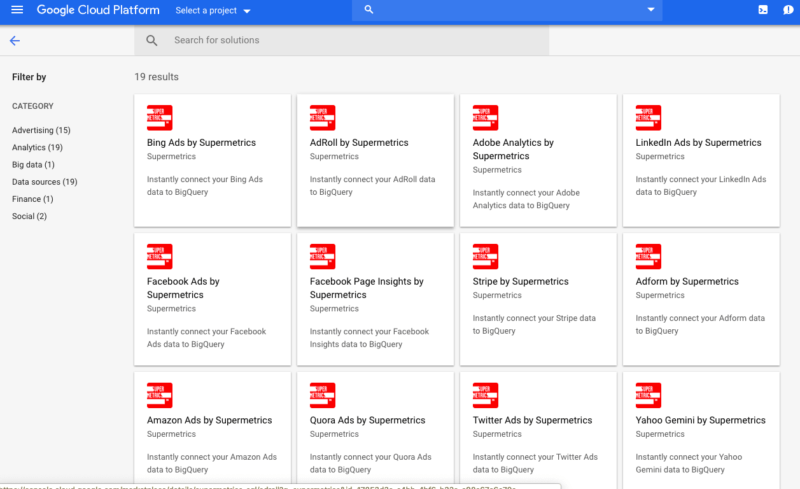The image size is (800, 489).
Task: Click 'Instantly connect your Stripe data' description
Action: click(534, 325)
